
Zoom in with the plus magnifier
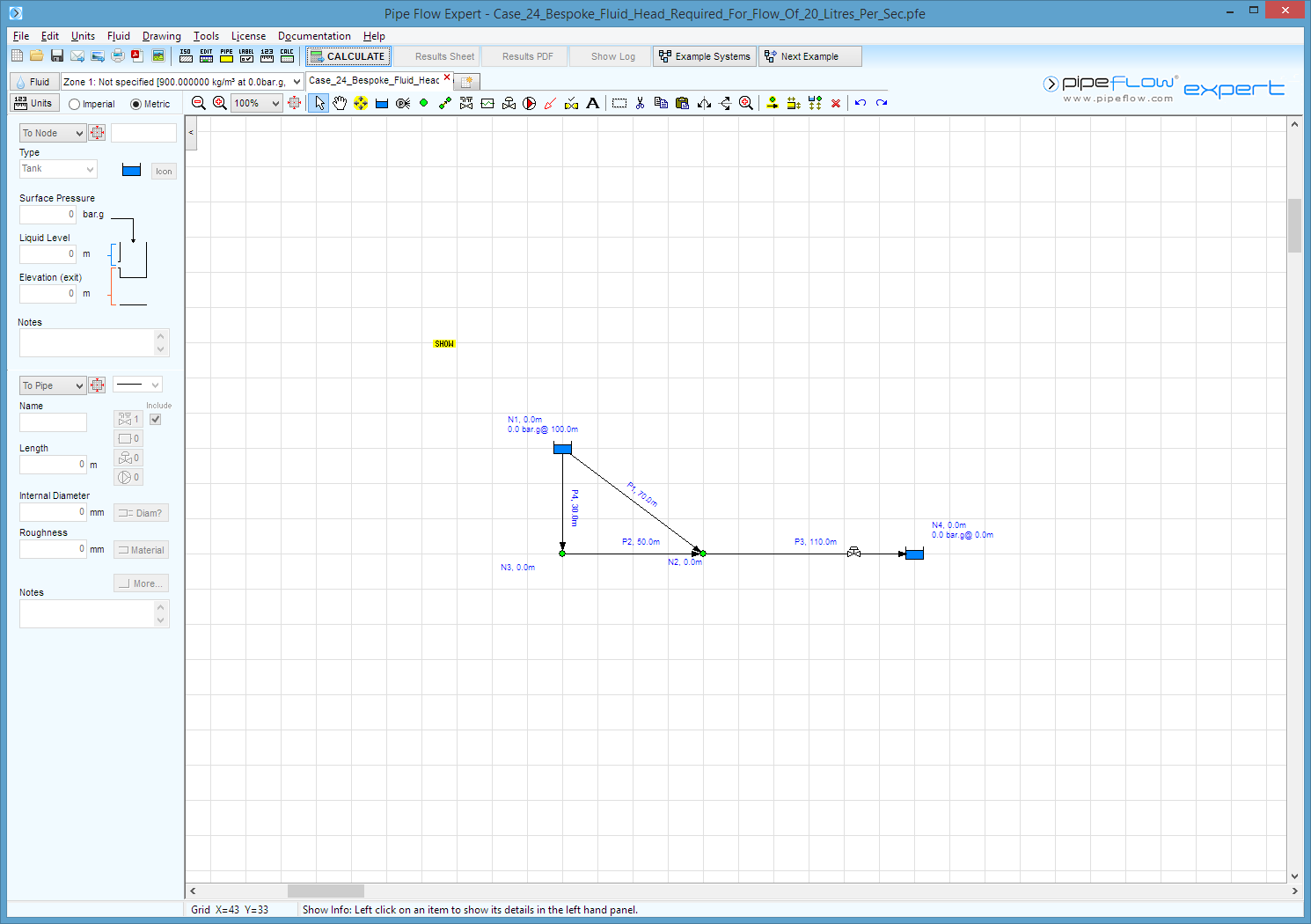pyautogui.click(x=220, y=103)
